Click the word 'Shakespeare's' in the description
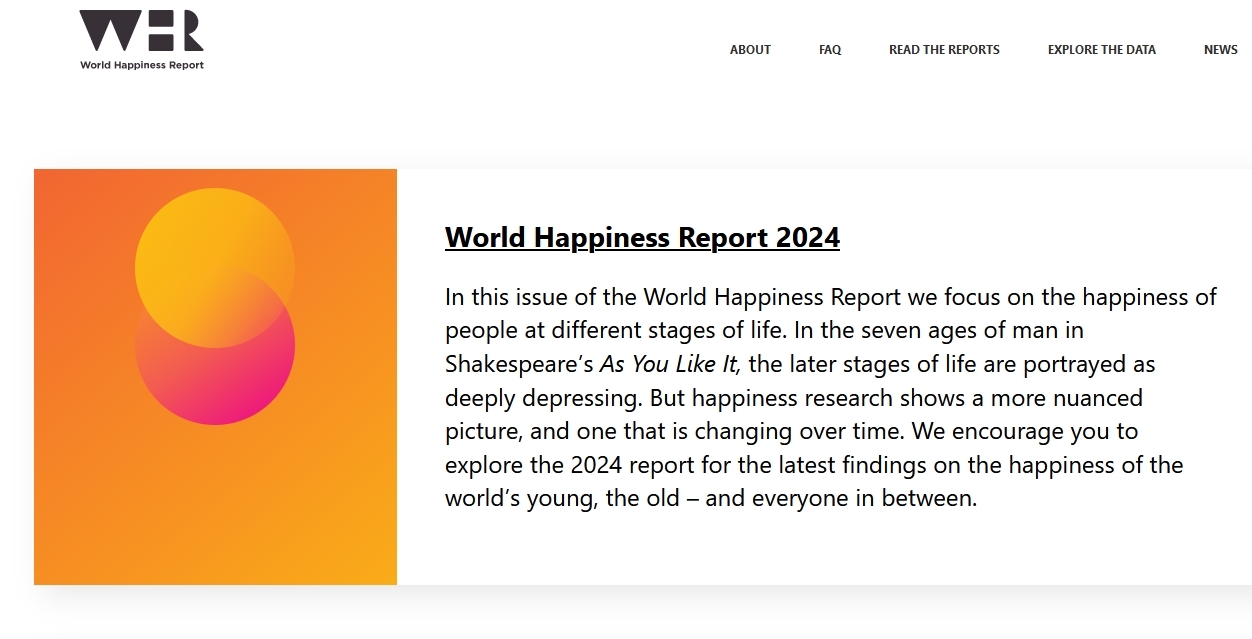The height and width of the screenshot is (639, 1252). coord(519,365)
